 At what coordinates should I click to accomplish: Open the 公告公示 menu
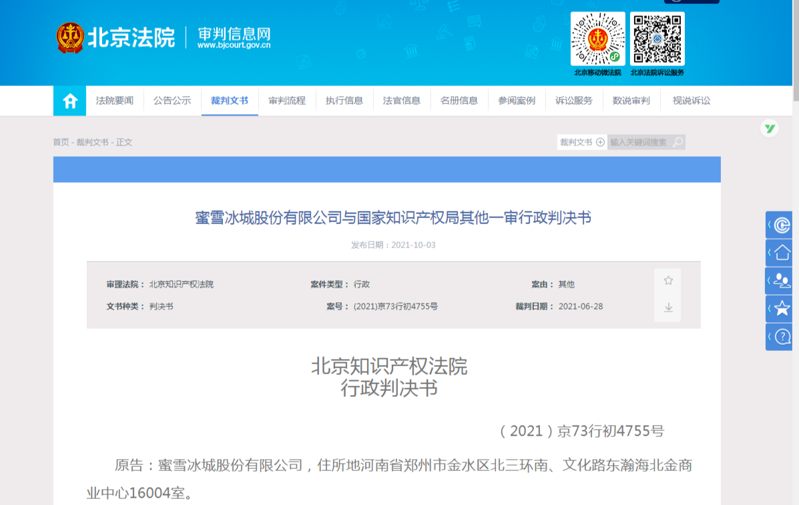pos(172,101)
